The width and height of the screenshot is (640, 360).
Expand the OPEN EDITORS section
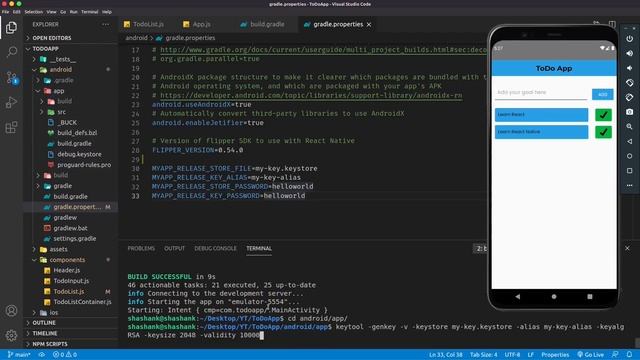pos(51,38)
